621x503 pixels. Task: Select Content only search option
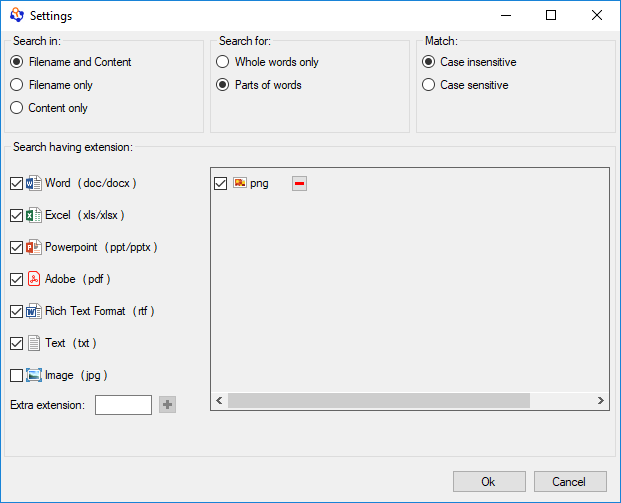[x=17, y=108]
